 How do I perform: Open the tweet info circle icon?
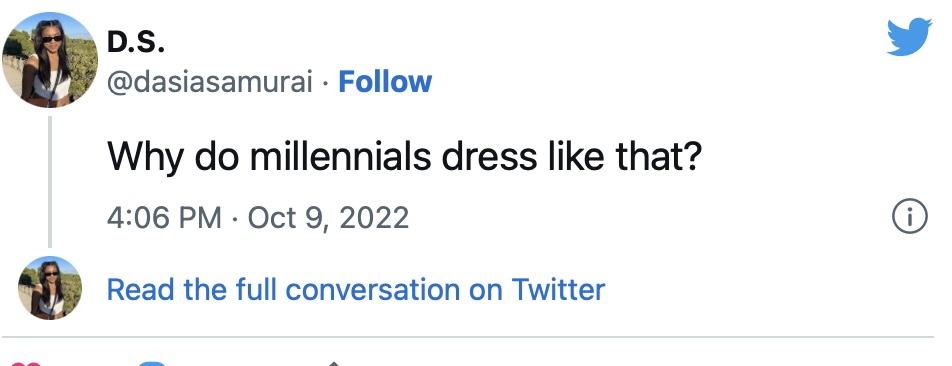coord(910,216)
